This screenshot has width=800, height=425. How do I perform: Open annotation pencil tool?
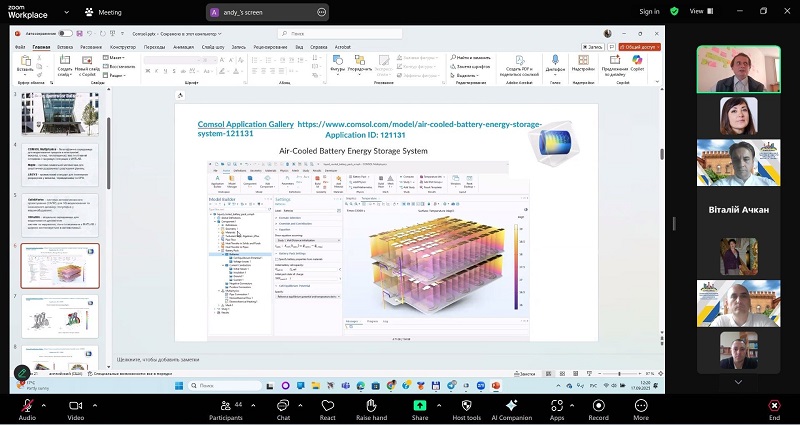point(22,373)
